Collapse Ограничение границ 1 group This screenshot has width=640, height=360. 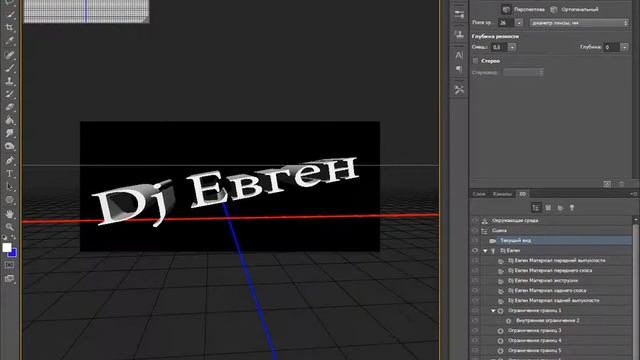(493, 311)
